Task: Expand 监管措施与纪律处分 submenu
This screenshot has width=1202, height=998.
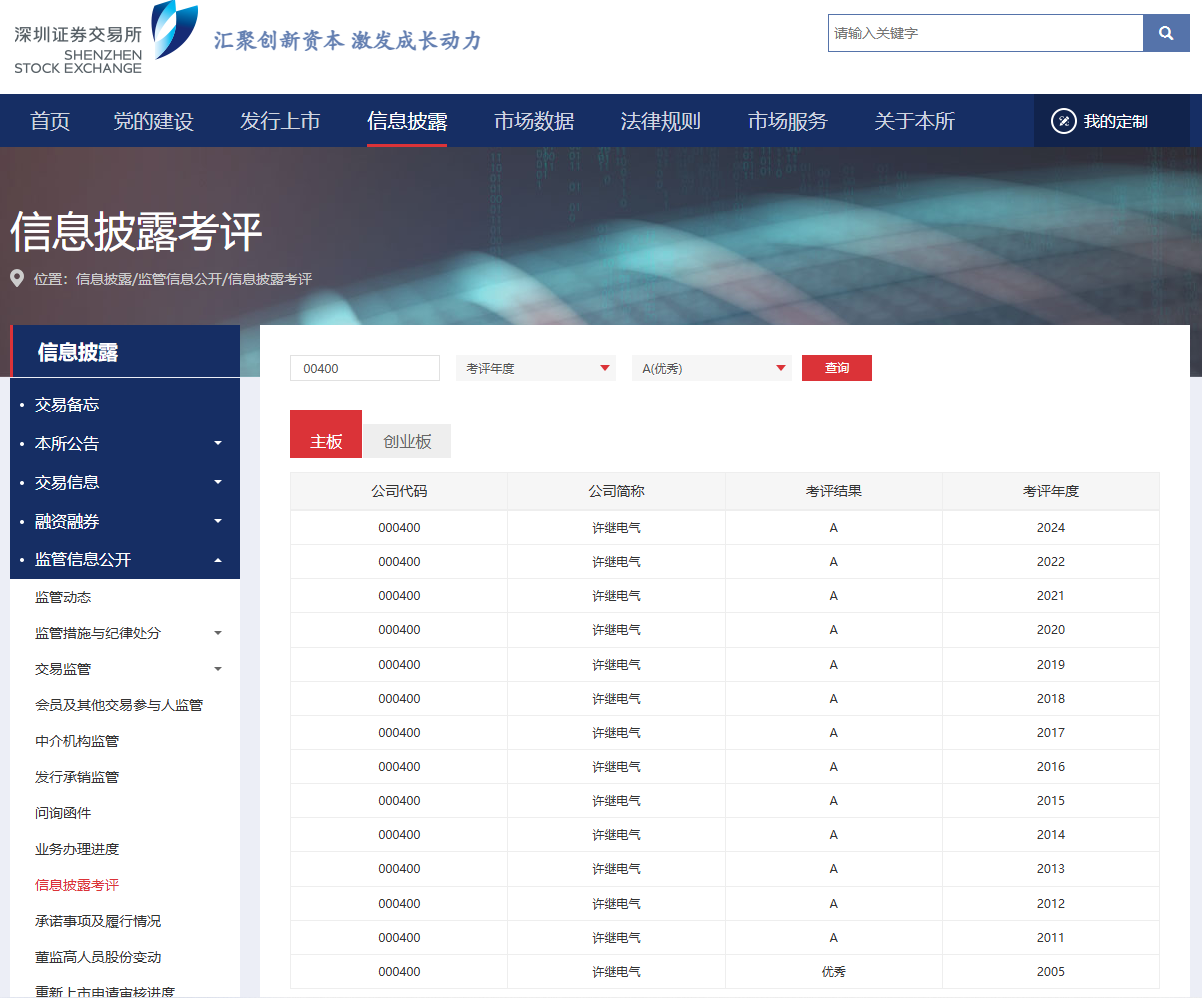Action: pyautogui.click(x=218, y=633)
